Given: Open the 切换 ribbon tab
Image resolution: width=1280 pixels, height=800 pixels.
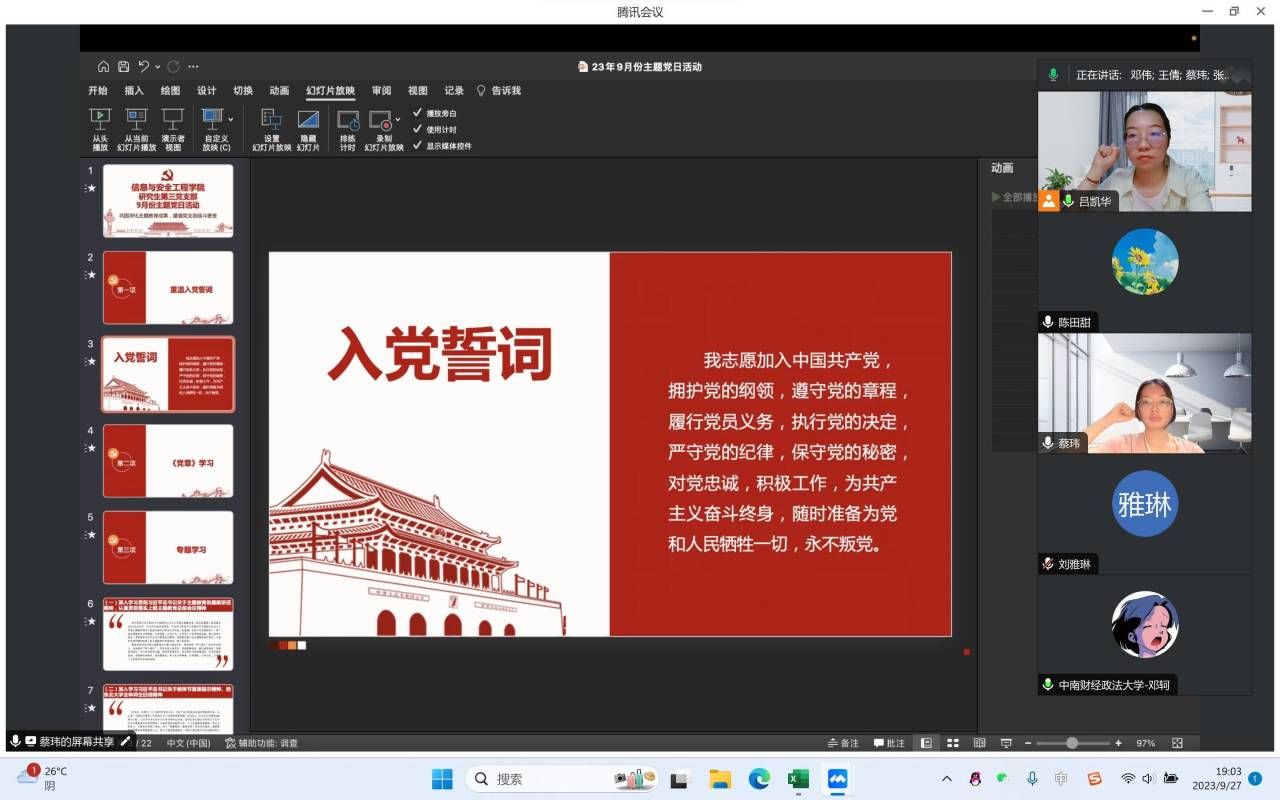Looking at the screenshot, I should (x=243, y=90).
